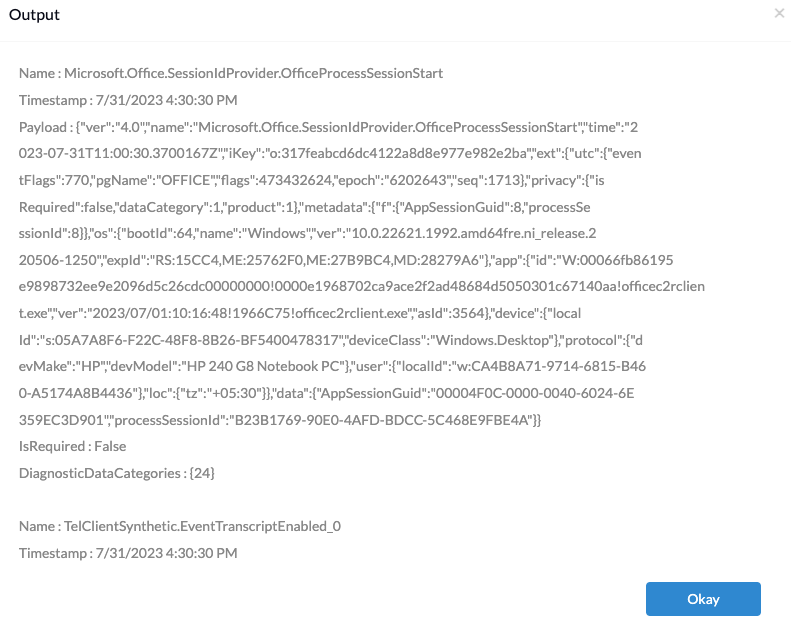Click the payload line with processSessionId value
This screenshot has width=791, height=624.
[280, 420]
